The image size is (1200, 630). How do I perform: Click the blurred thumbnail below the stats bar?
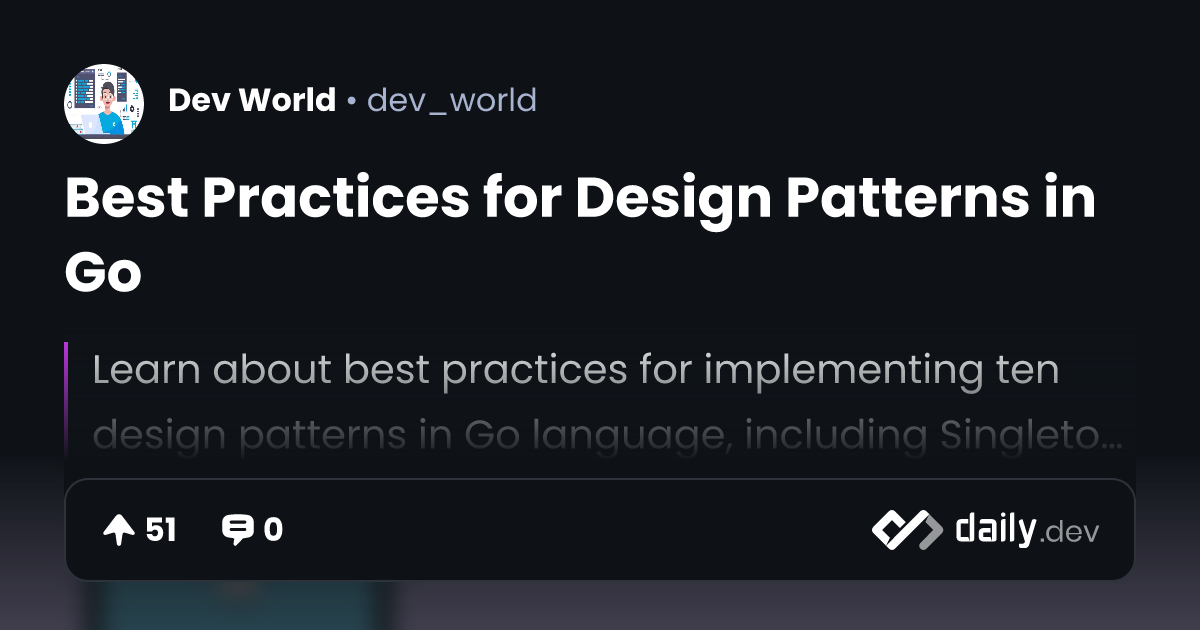(238, 605)
